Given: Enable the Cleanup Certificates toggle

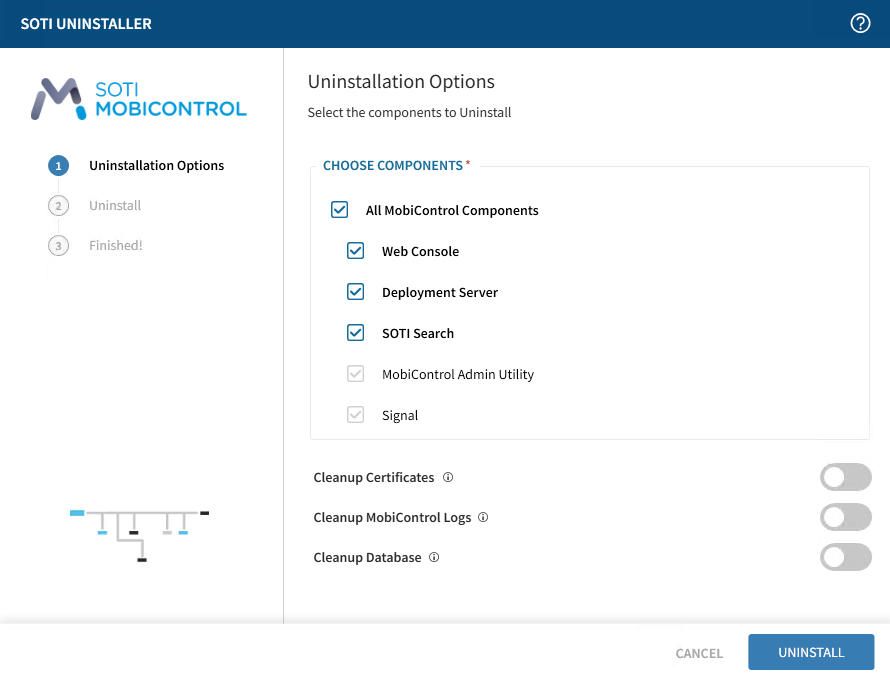Looking at the screenshot, I should coord(845,477).
